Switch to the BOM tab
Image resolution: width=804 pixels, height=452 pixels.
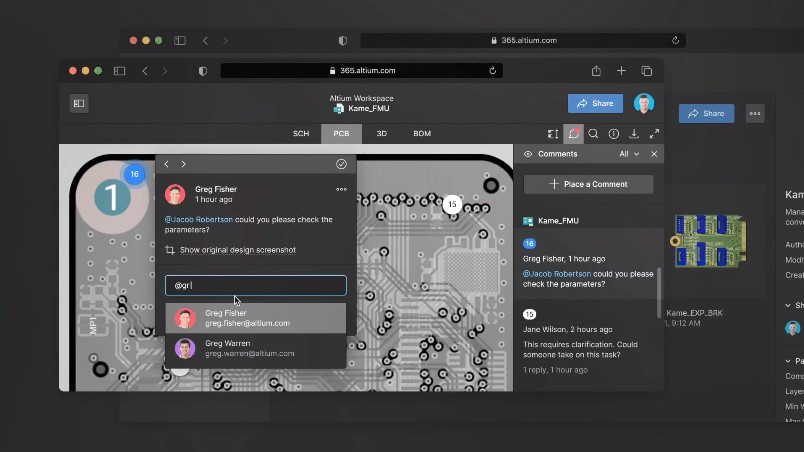point(422,134)
